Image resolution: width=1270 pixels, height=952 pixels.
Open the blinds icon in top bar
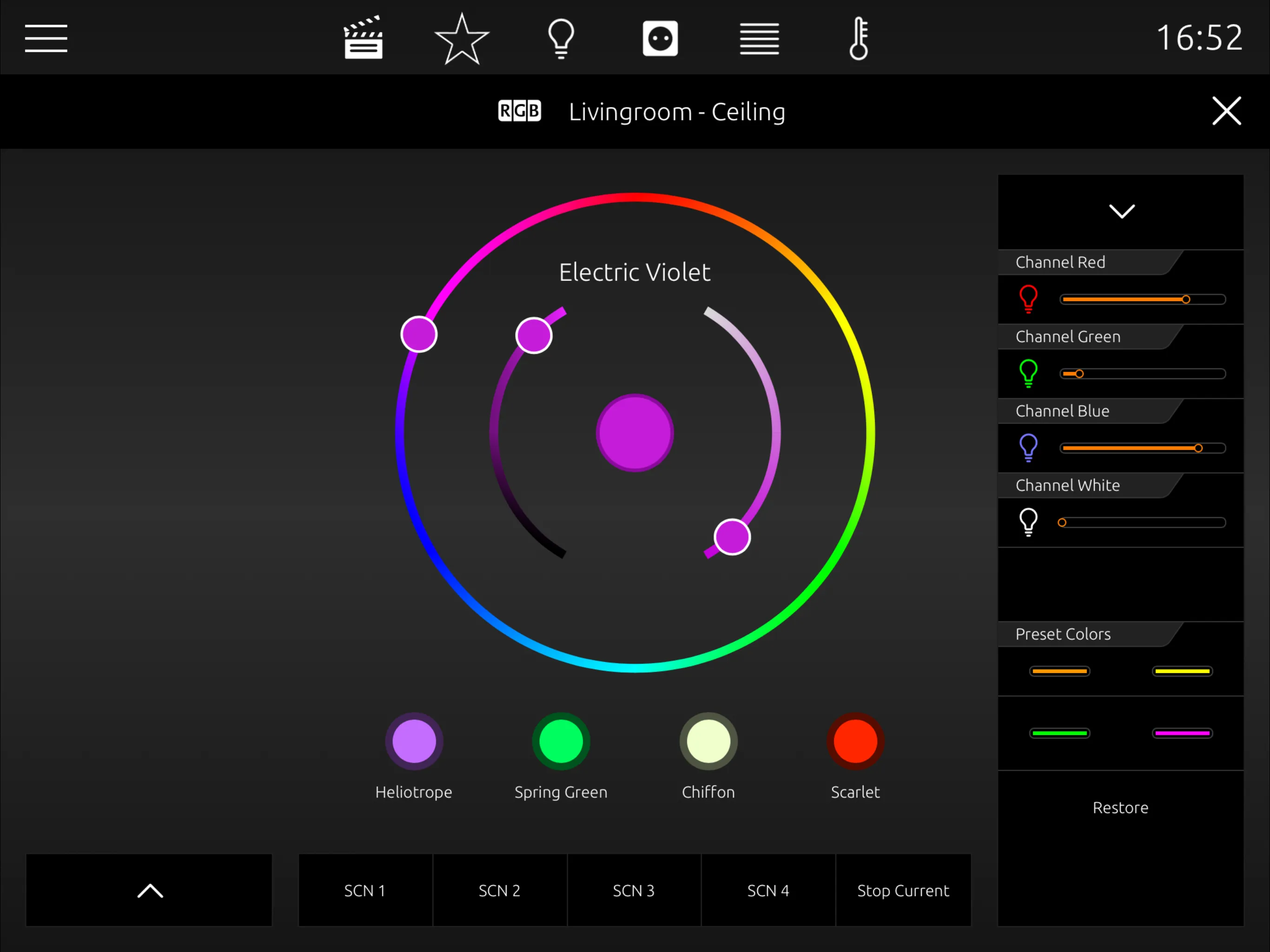tap(759, 39)
